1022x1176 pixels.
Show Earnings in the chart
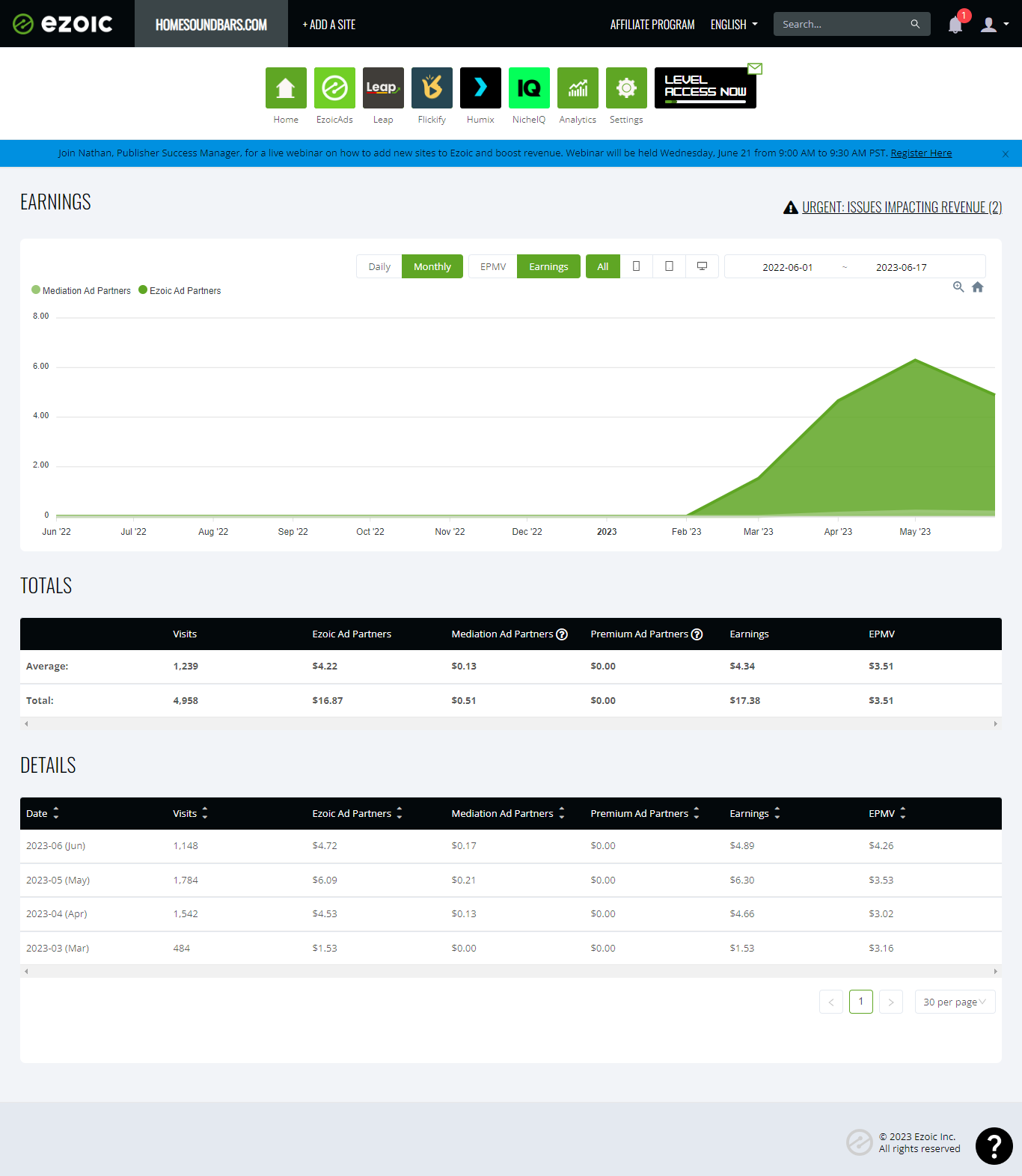click(x=548, y=266)
